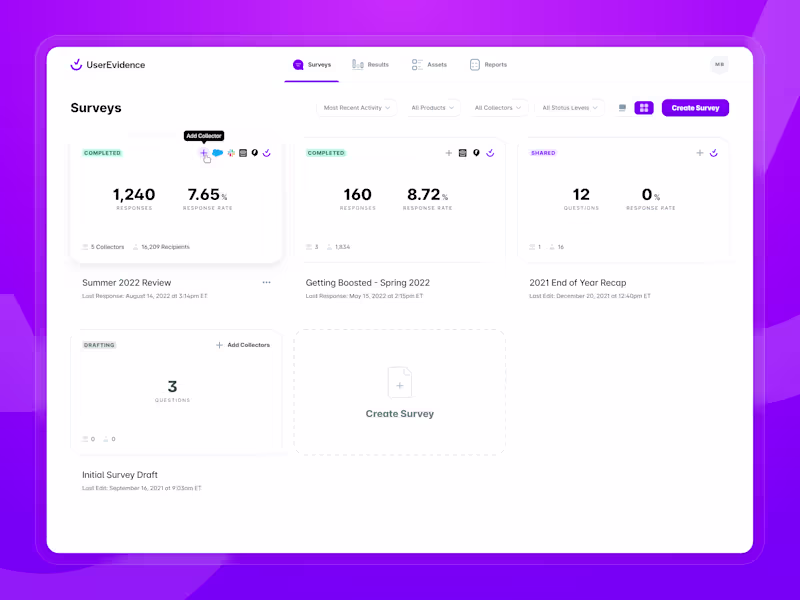
Task: Click Salesforce cloud icon on Summer 2022 Review
Action: coord(218,153)
